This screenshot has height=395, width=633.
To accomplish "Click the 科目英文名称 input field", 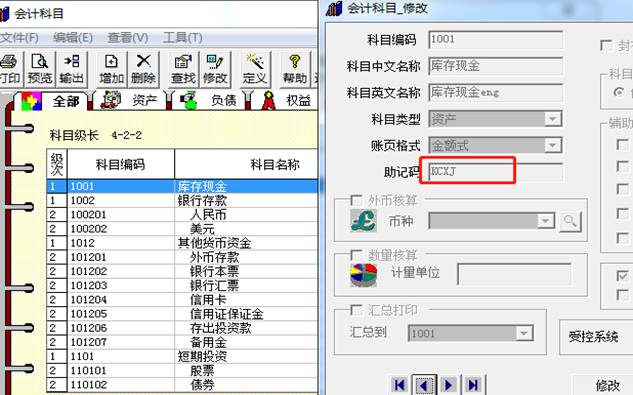I will click(495, 92).
